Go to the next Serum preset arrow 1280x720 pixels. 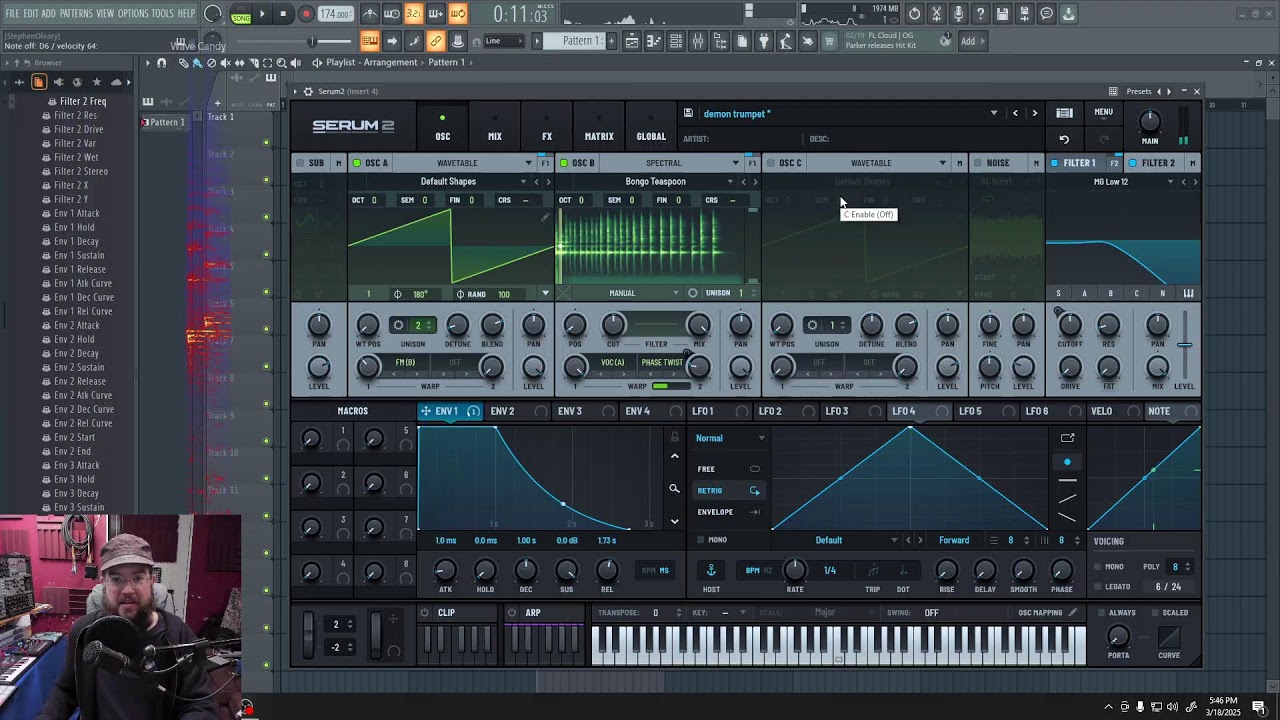[x=1035, y=113]
